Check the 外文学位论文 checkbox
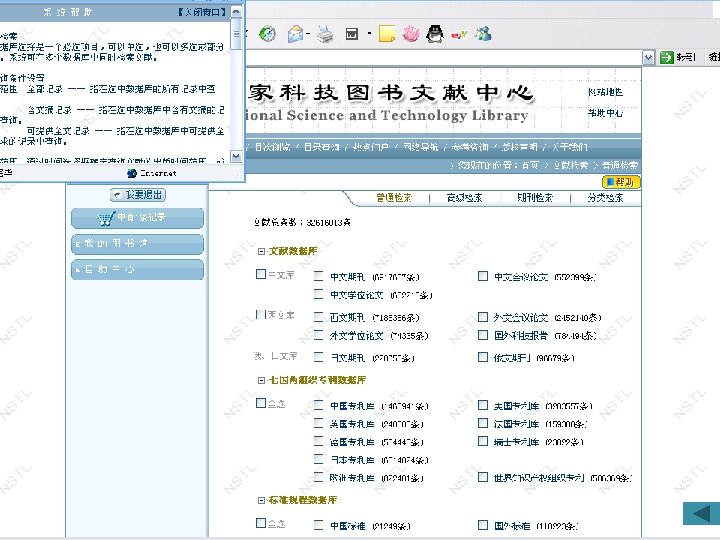Image resolution: width=720 pixels, height=540 pixels. 318,335
